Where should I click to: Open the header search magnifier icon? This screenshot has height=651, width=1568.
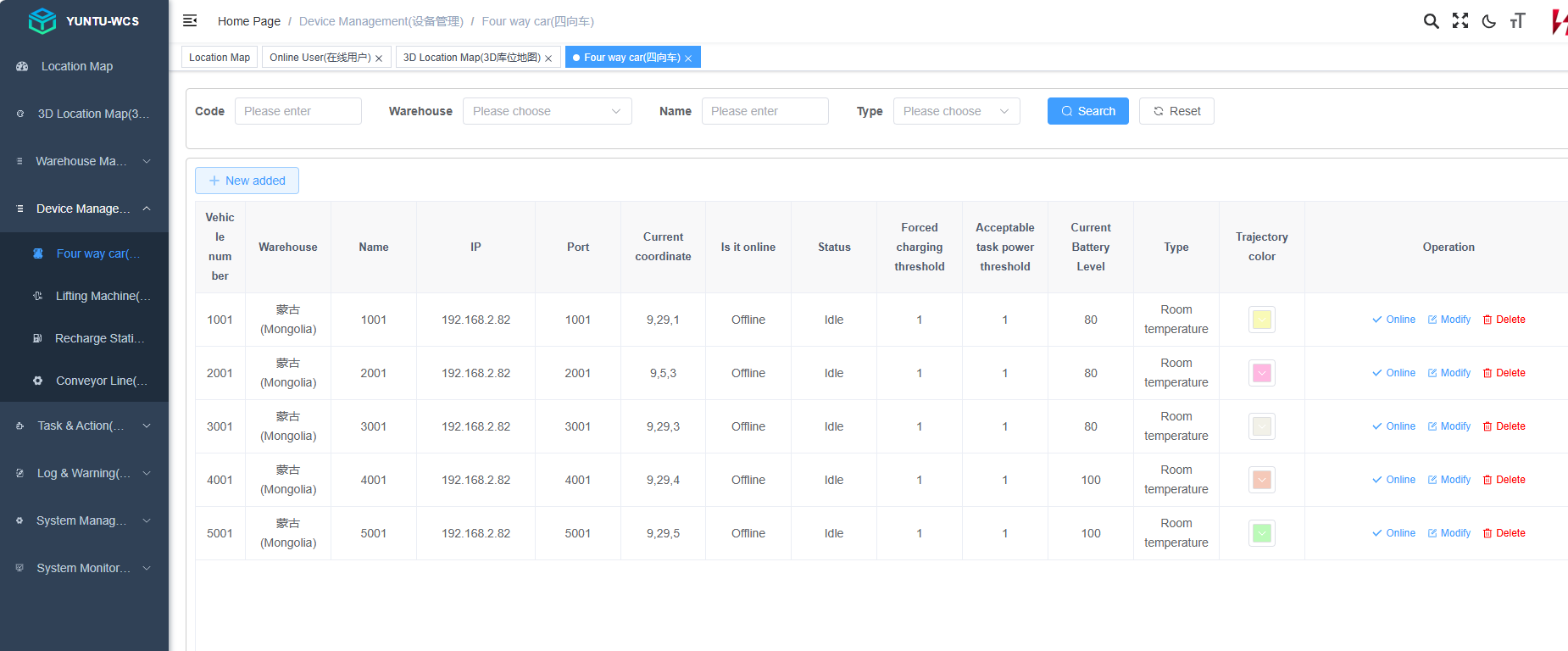[1431, 21]
